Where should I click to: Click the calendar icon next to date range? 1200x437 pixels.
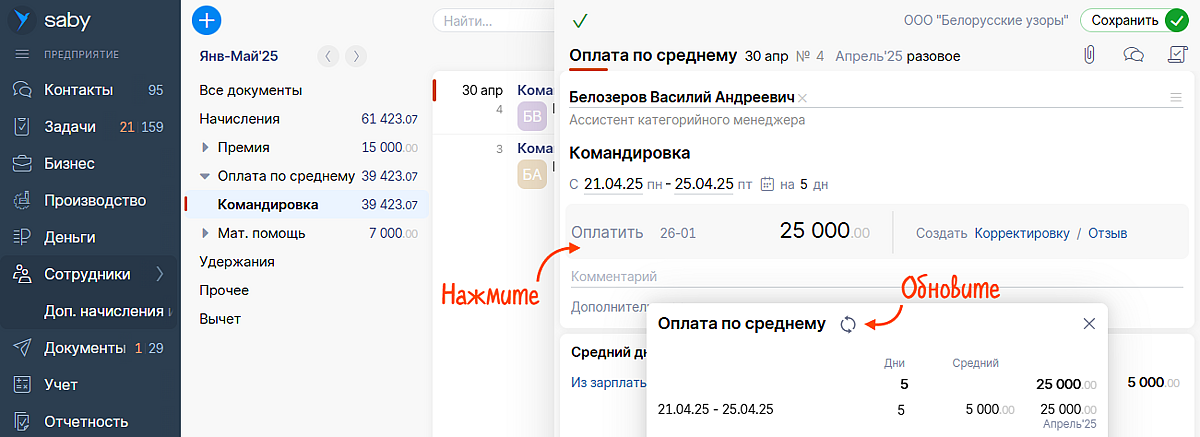click(767, 184)
